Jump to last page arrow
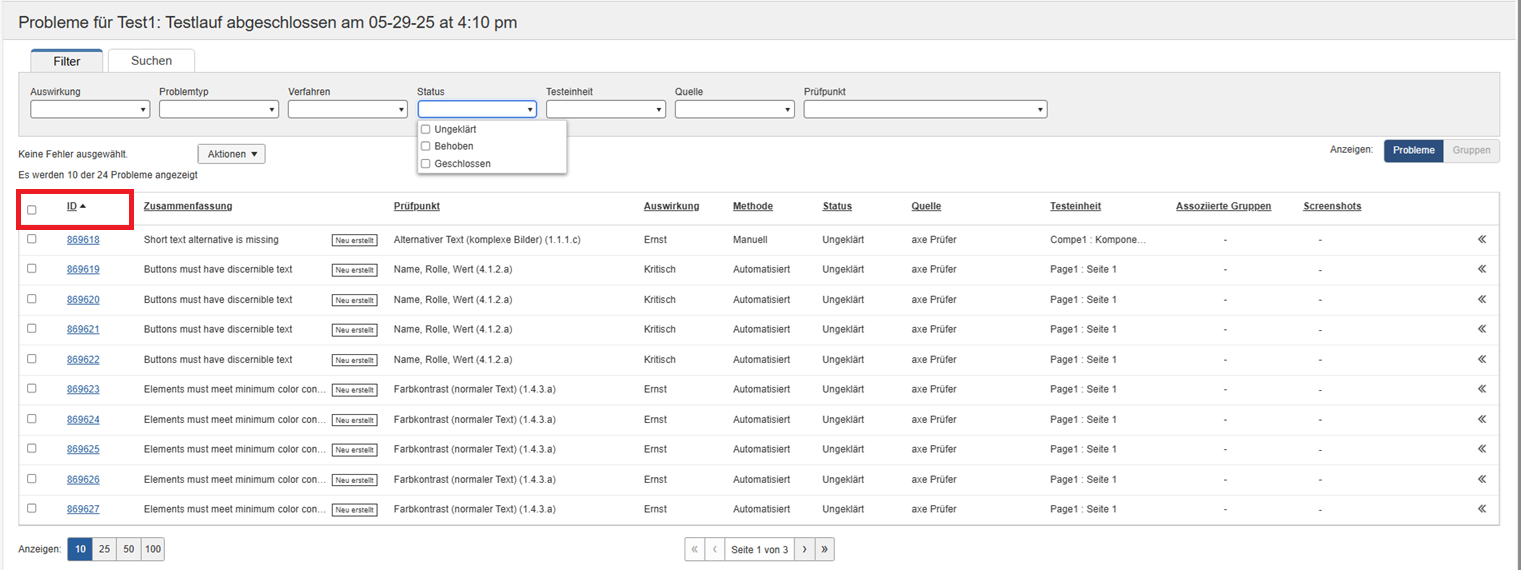This screenshot has width=1524, height=587. click(825, 550)
